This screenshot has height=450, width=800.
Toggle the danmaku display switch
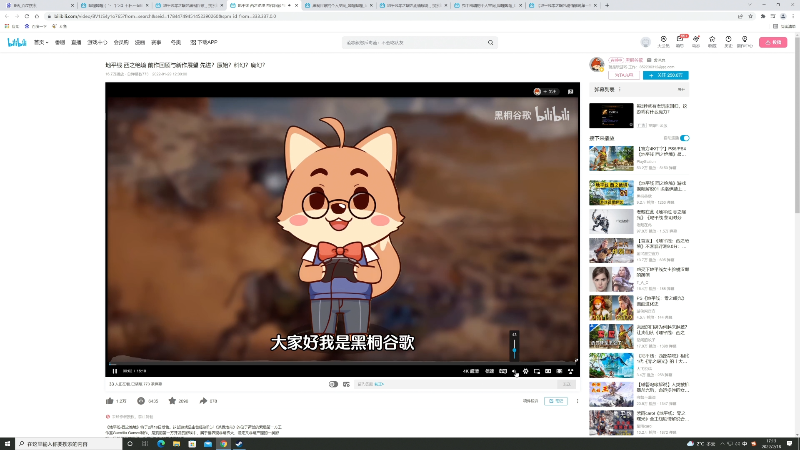pyautogui.click(x=333, y=384)
